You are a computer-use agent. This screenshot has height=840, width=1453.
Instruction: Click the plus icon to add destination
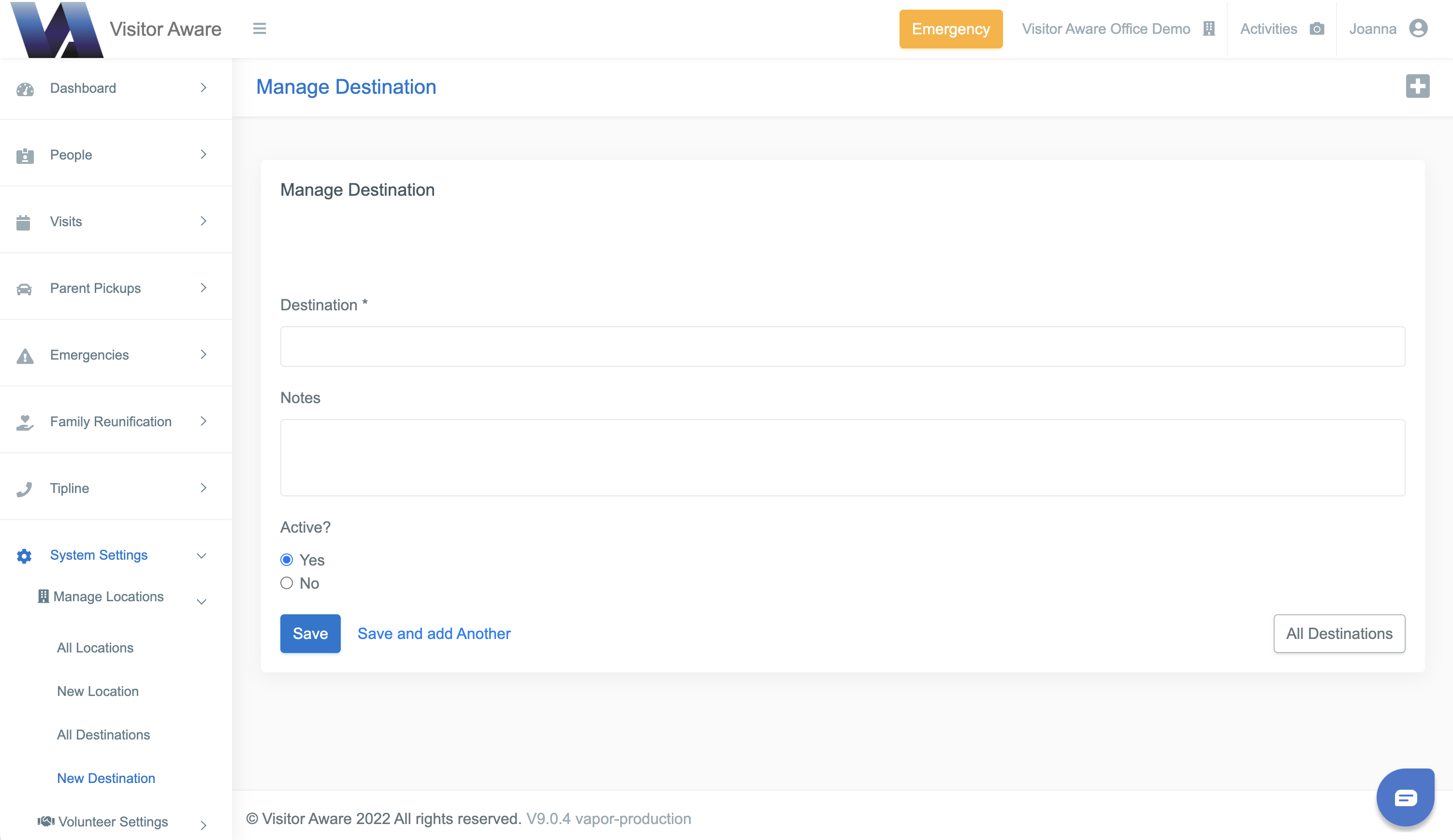1417,87
